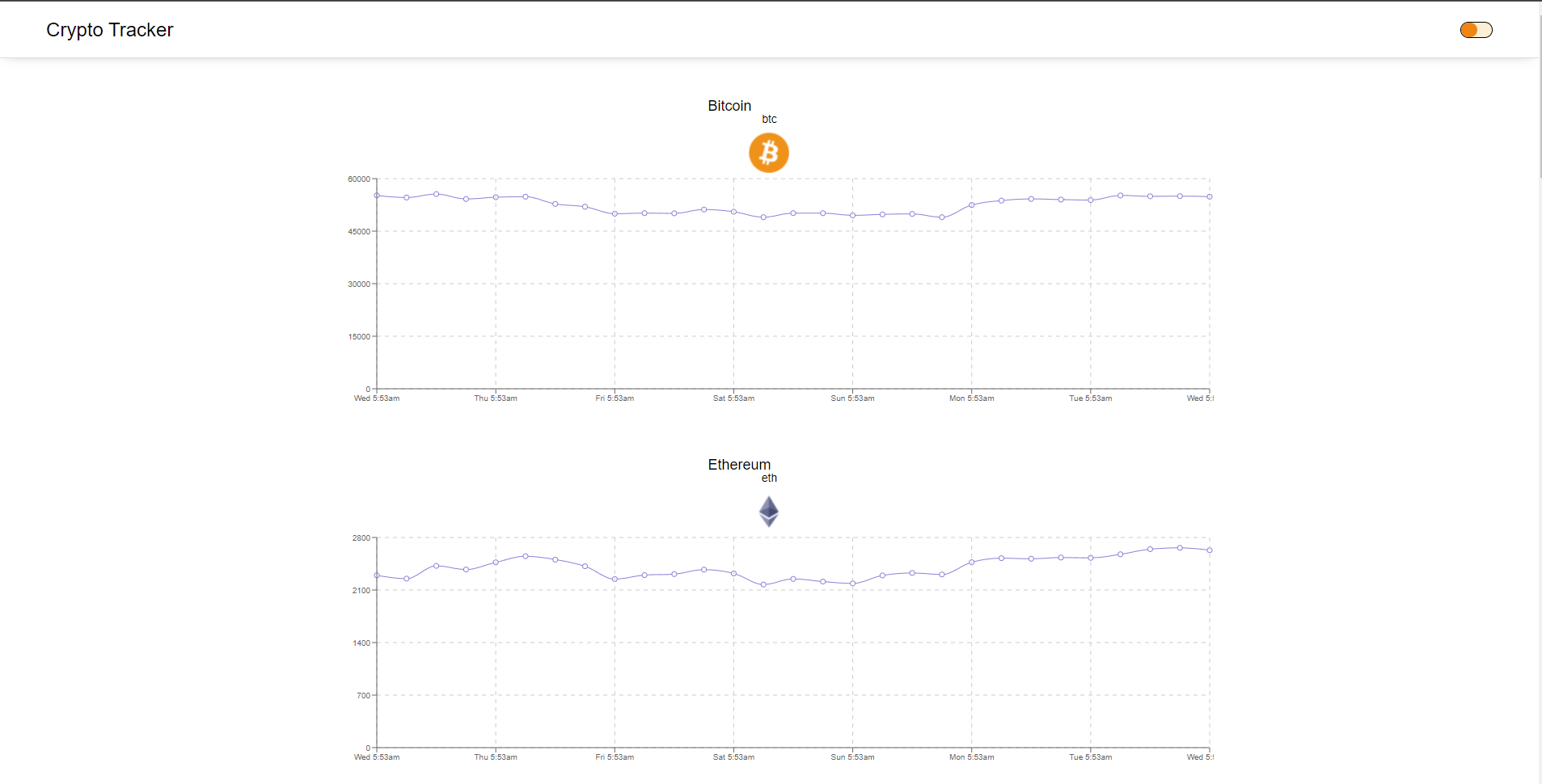
Task: Click the Bitcoin heading
Action: click(x=729, y=106)
